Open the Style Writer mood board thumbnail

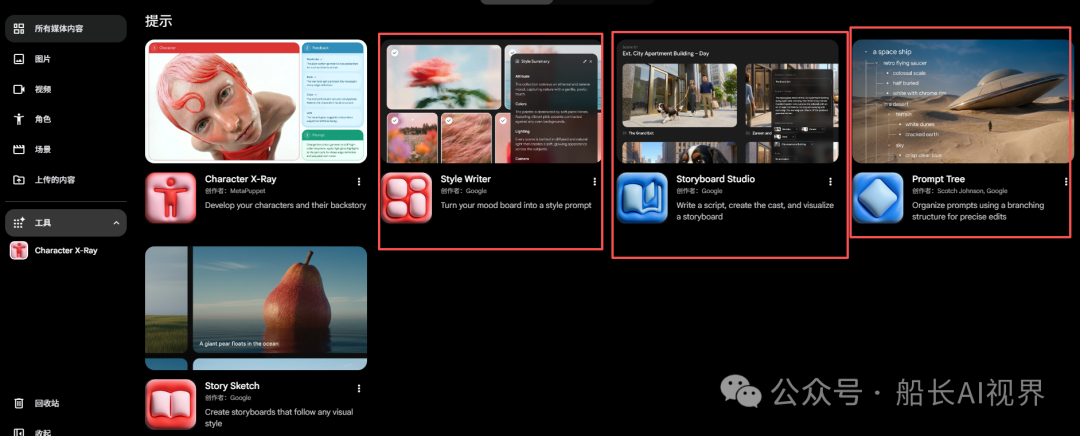[492, 101]
